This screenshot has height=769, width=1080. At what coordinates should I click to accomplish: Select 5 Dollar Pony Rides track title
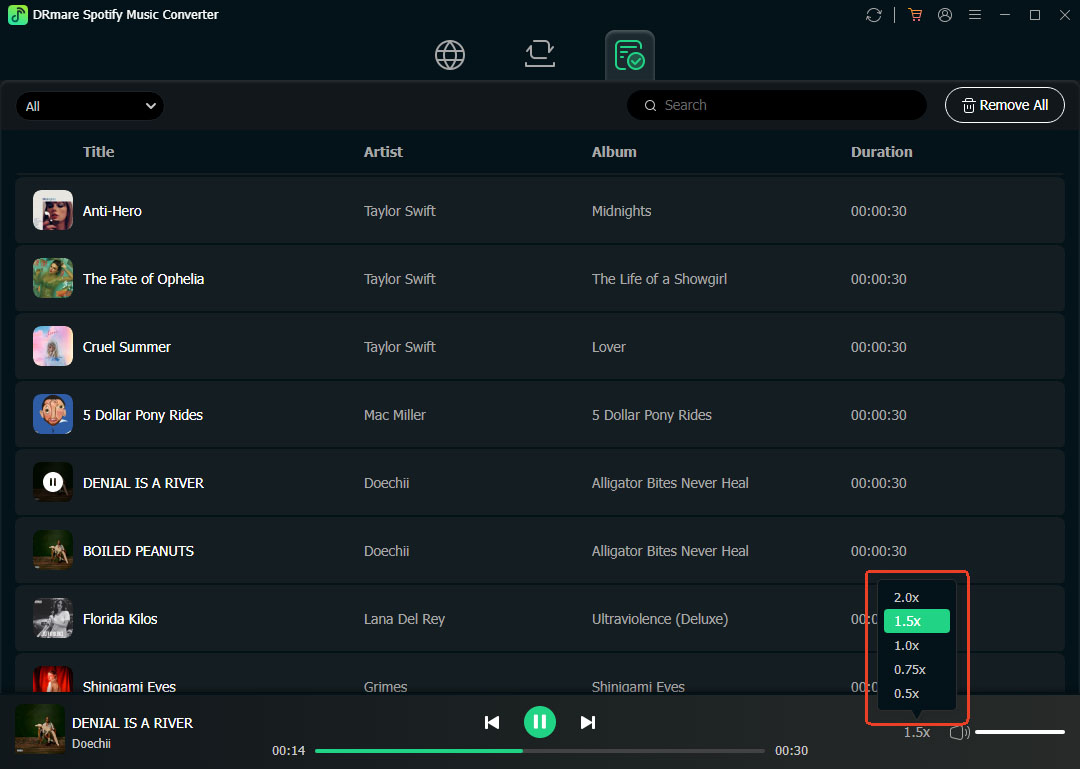click(143, 415)
